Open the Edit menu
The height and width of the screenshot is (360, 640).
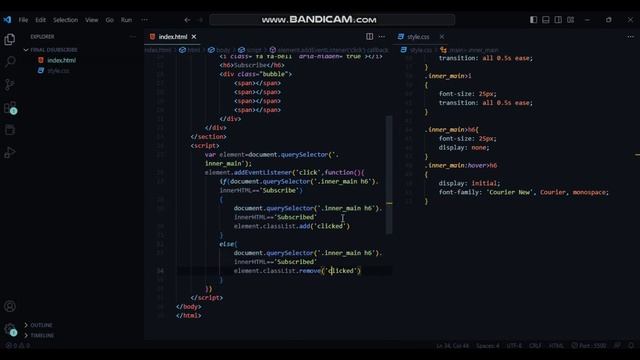tap(40, 20)
